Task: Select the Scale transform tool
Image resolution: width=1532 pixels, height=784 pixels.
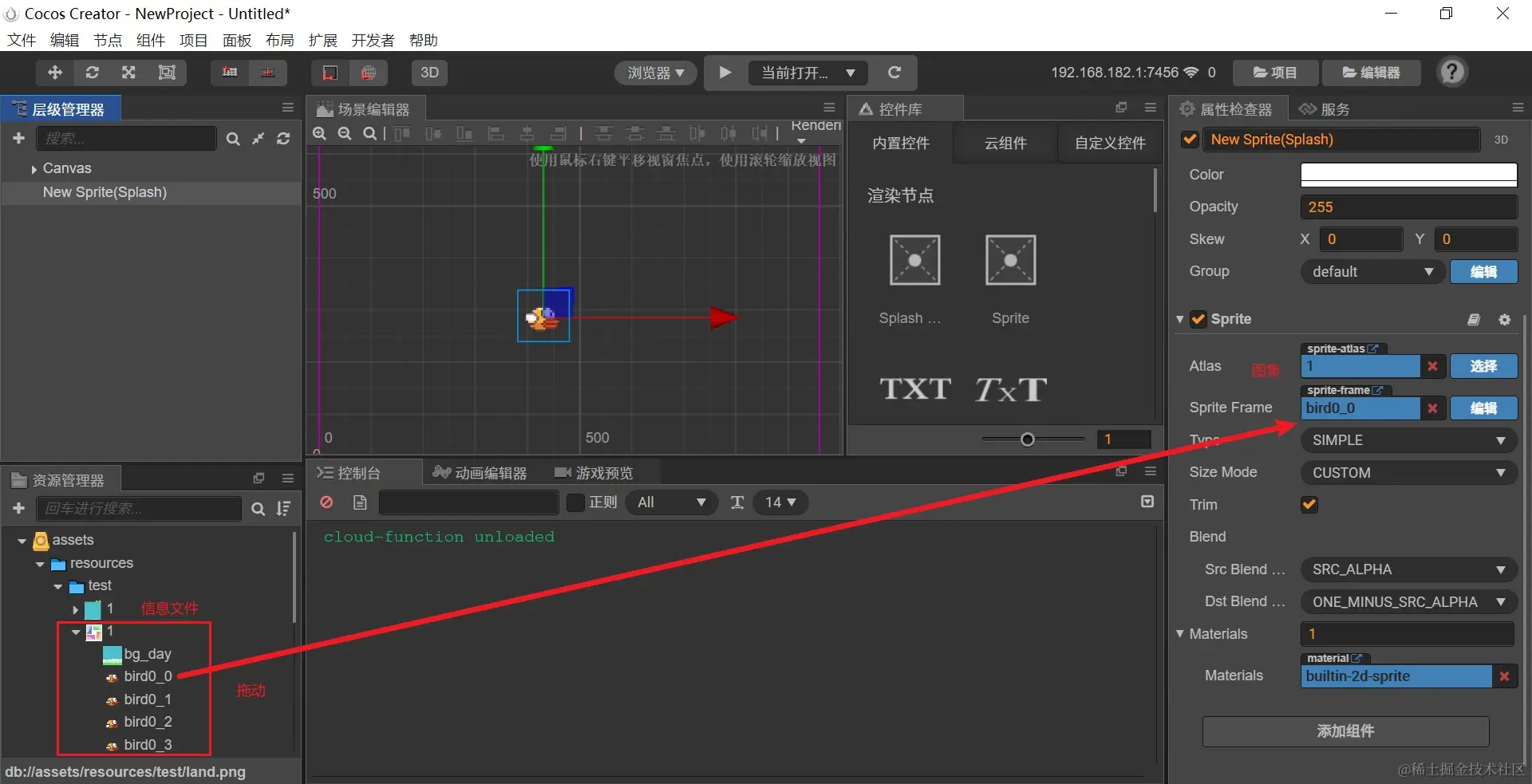Action: (128, 73)
